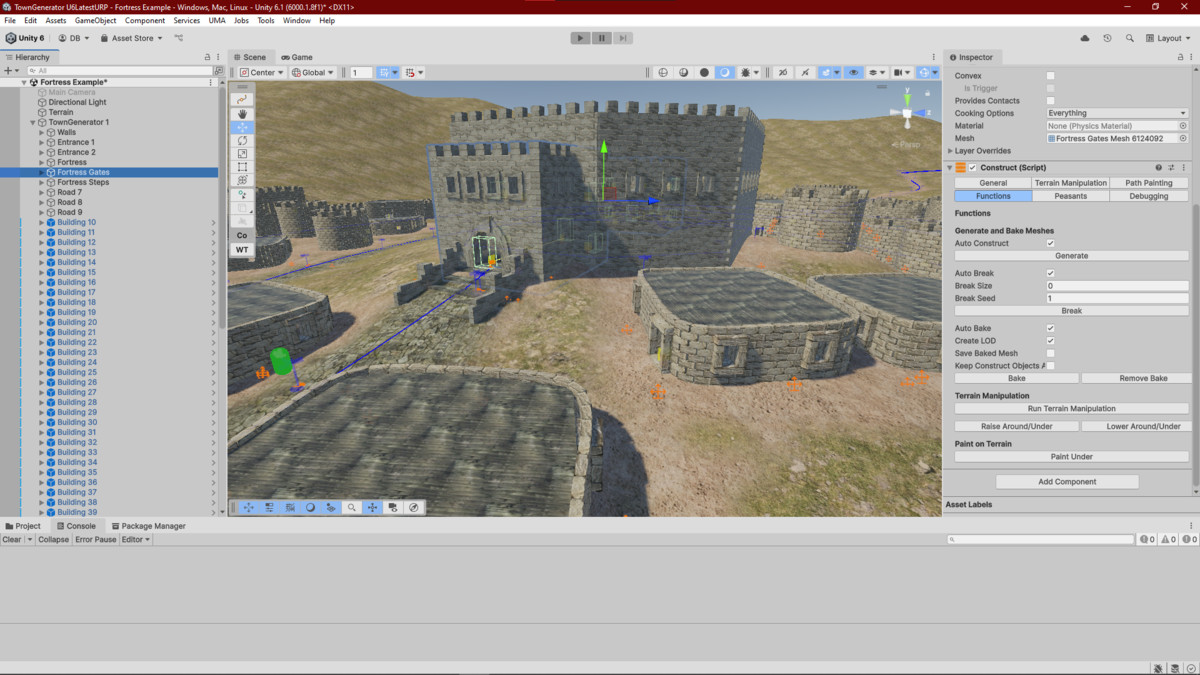Open the Construct script presets icon

click(1171, 168)
